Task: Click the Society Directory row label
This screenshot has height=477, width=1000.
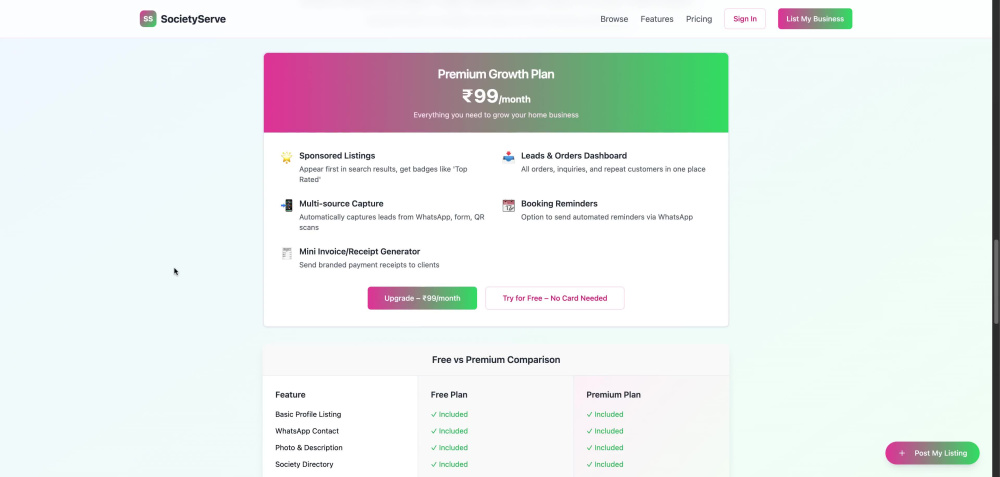Action: (x=304, y=464)
